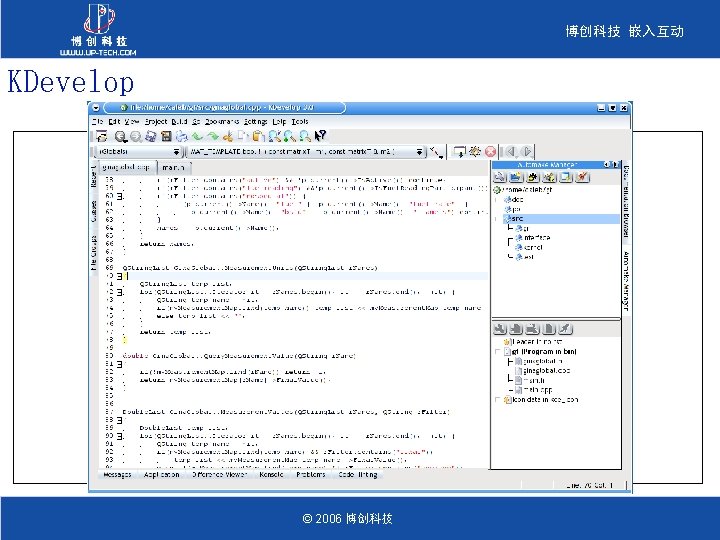The height and width of the screenshot is (540, 720).
Task: Select the po subproject in tree
Action: point(512,209)
